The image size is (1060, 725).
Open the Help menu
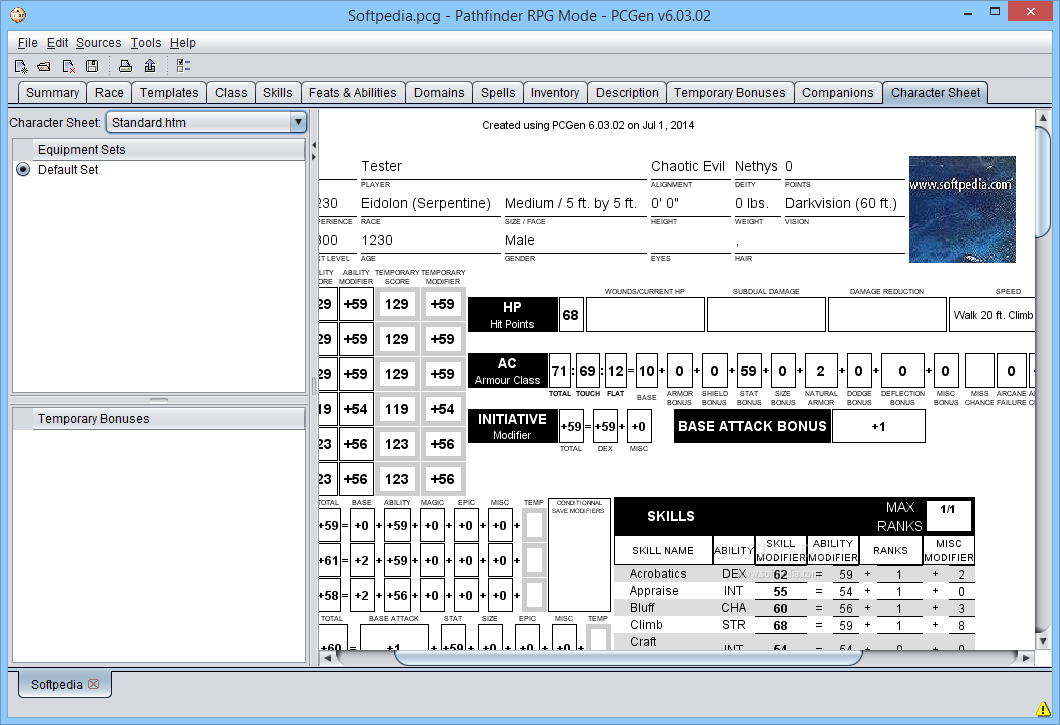(x=183, y=43)
